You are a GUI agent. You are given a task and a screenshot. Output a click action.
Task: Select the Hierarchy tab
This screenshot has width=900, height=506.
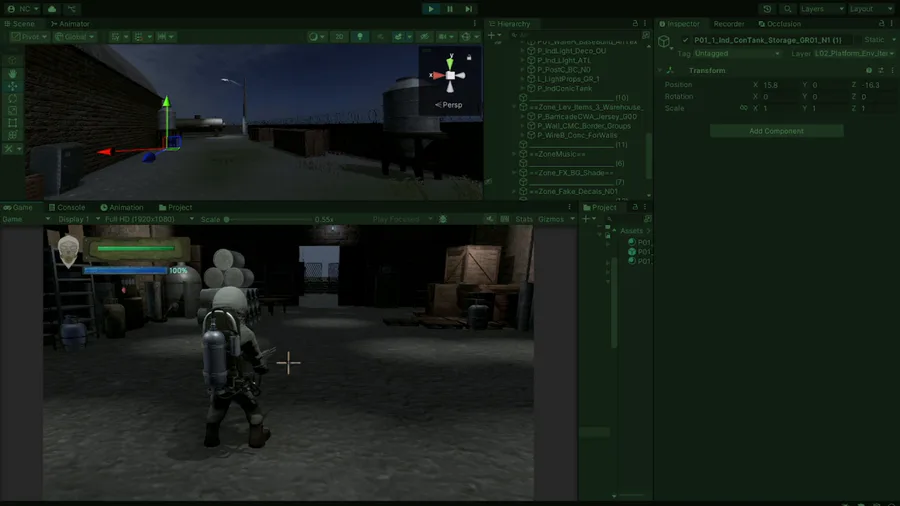coord(509,24)
